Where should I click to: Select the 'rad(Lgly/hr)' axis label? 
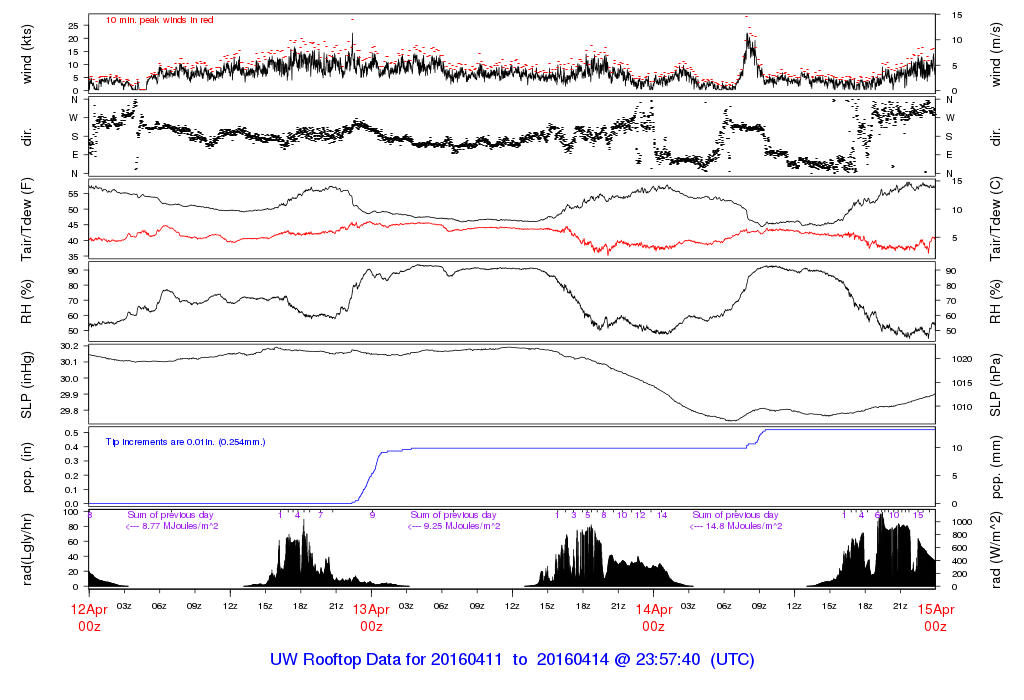pyautogui.click(x=26, y=549)
